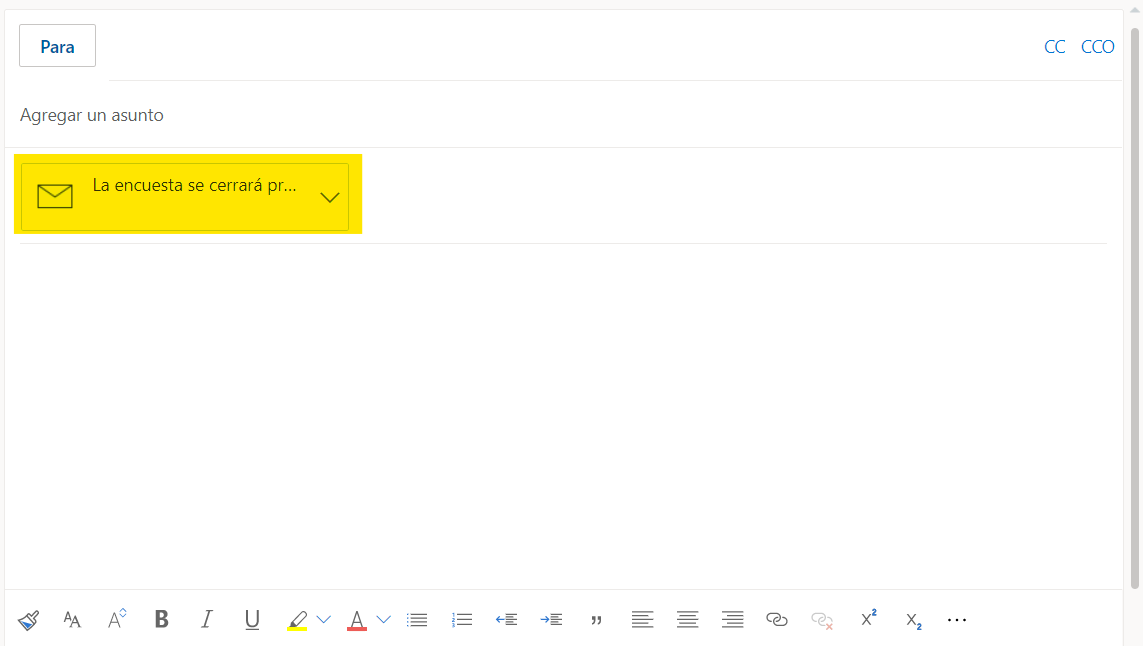
Task: Apply yellow highlight color
Action: (297, 620)
